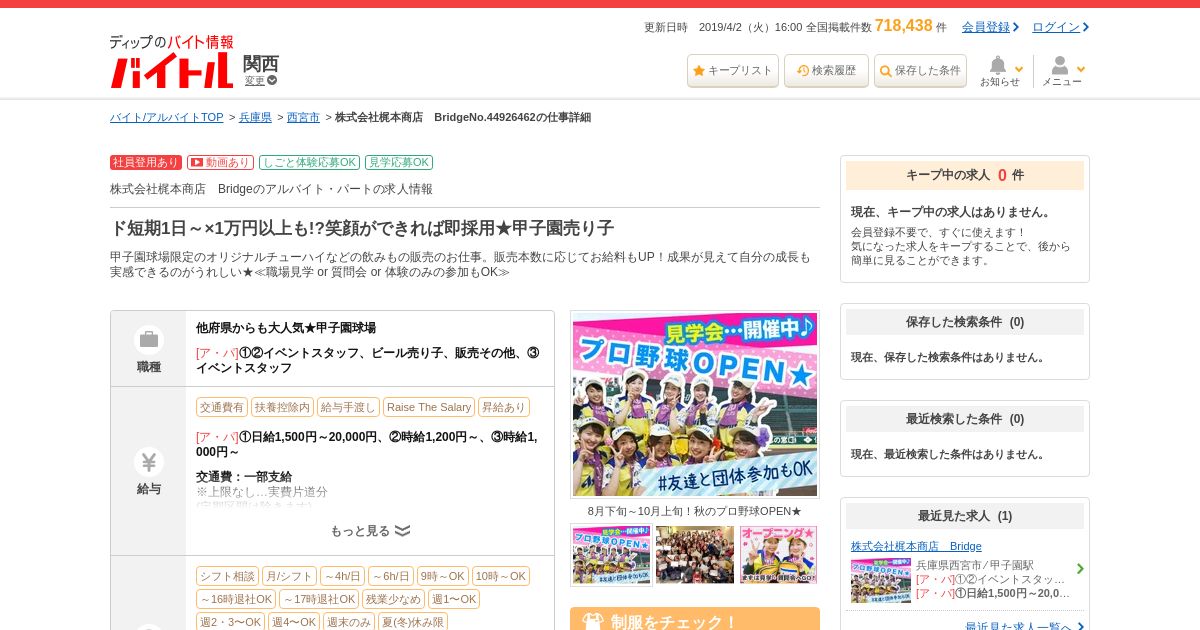Click the 給与 yen icon
The height and width of the screenshot is (630, 1200).
[149, 462]
